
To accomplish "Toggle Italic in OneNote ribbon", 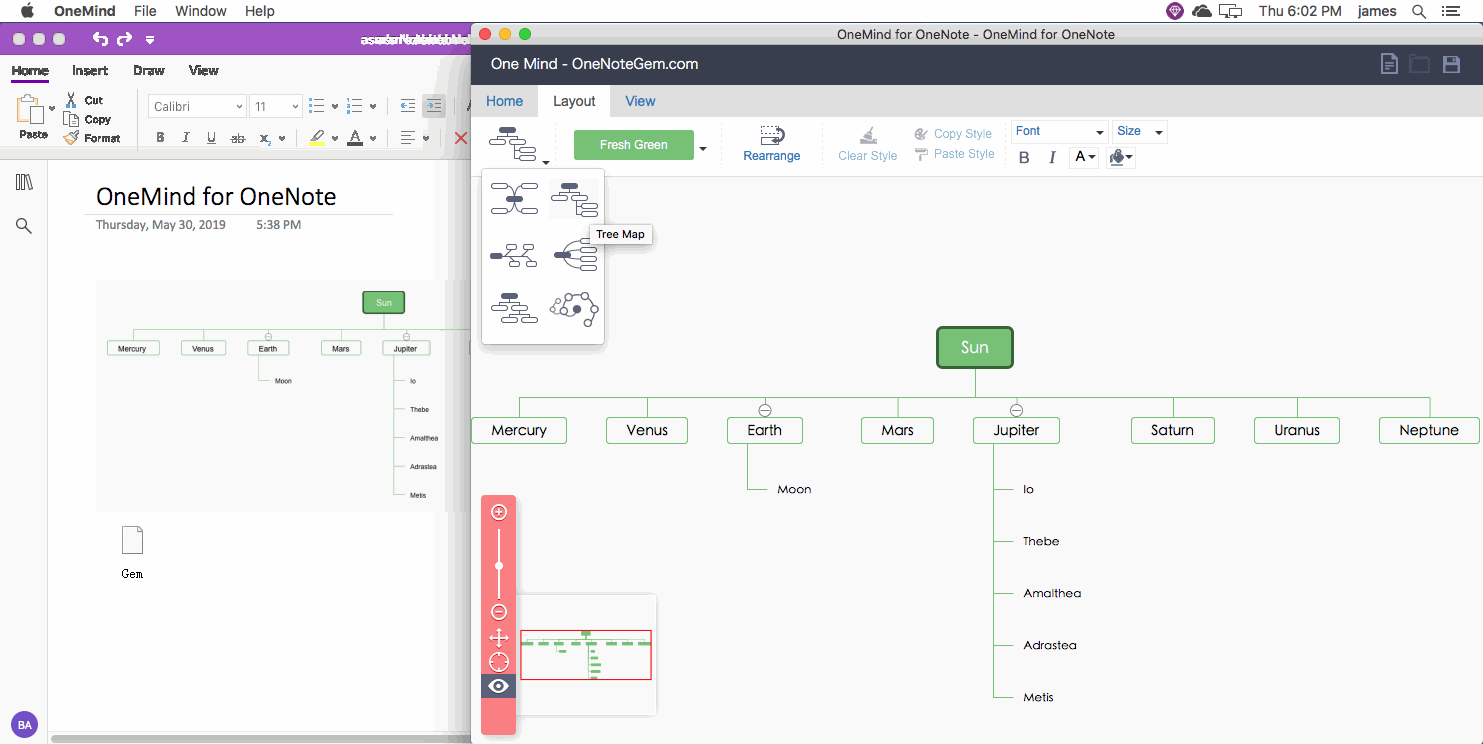I will (x=185, y=138).
